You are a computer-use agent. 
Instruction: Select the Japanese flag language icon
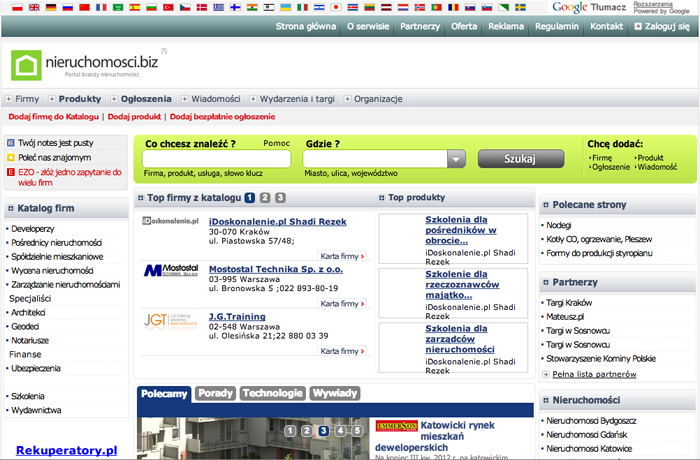click(336, 7)
